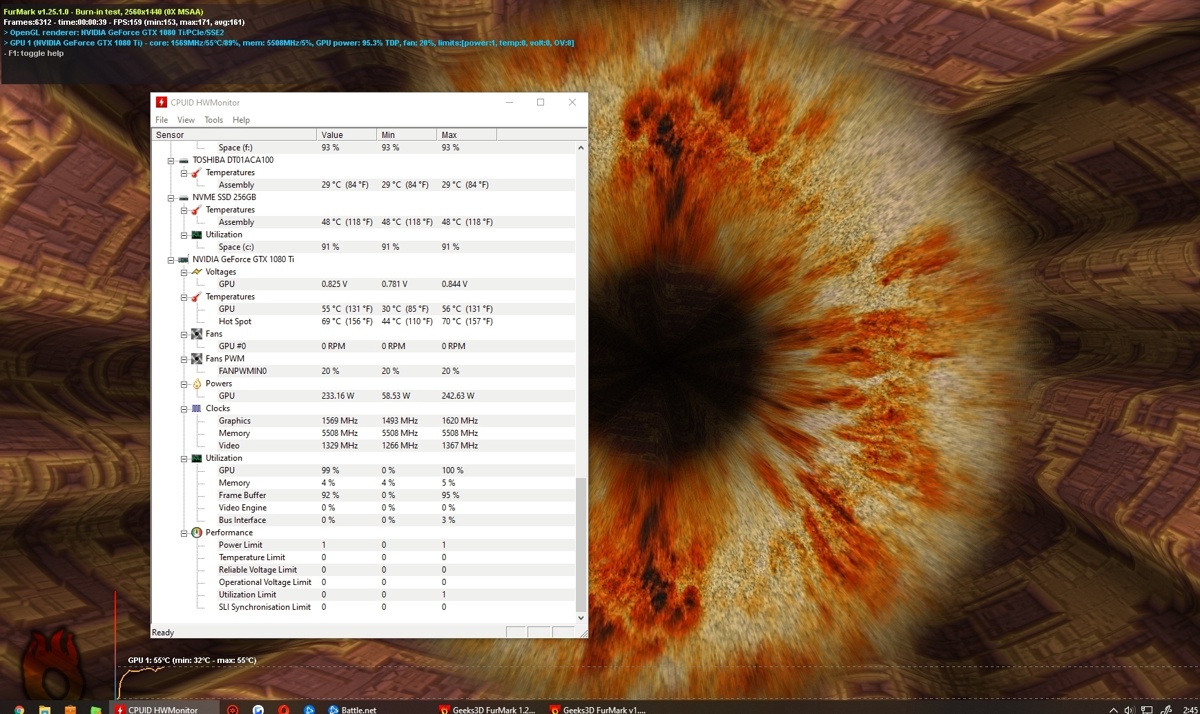Open the Battle.net taskbar icon
The image size is (1200, 714).
coord(352,709)
